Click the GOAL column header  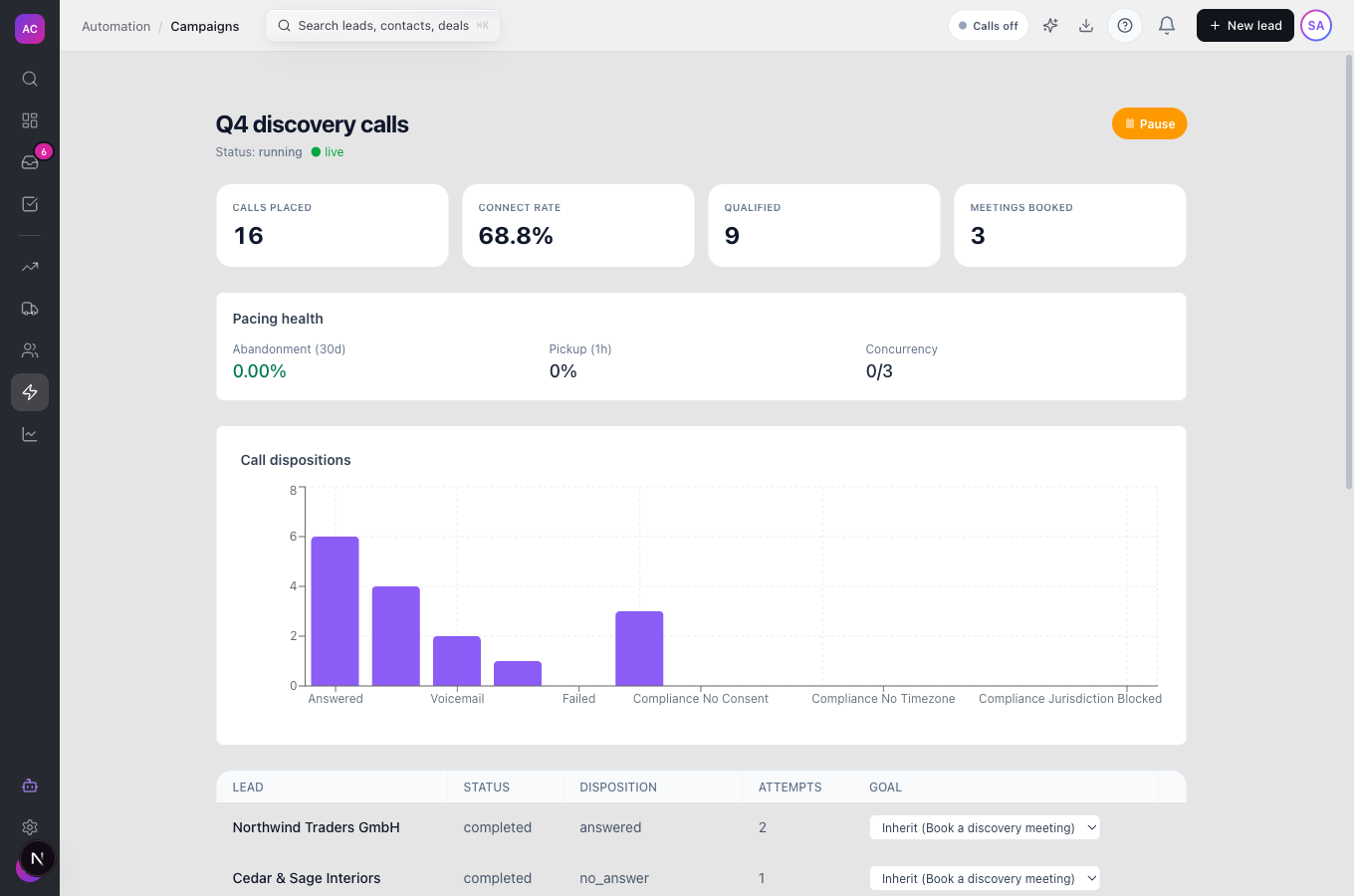tap(885, 787)
